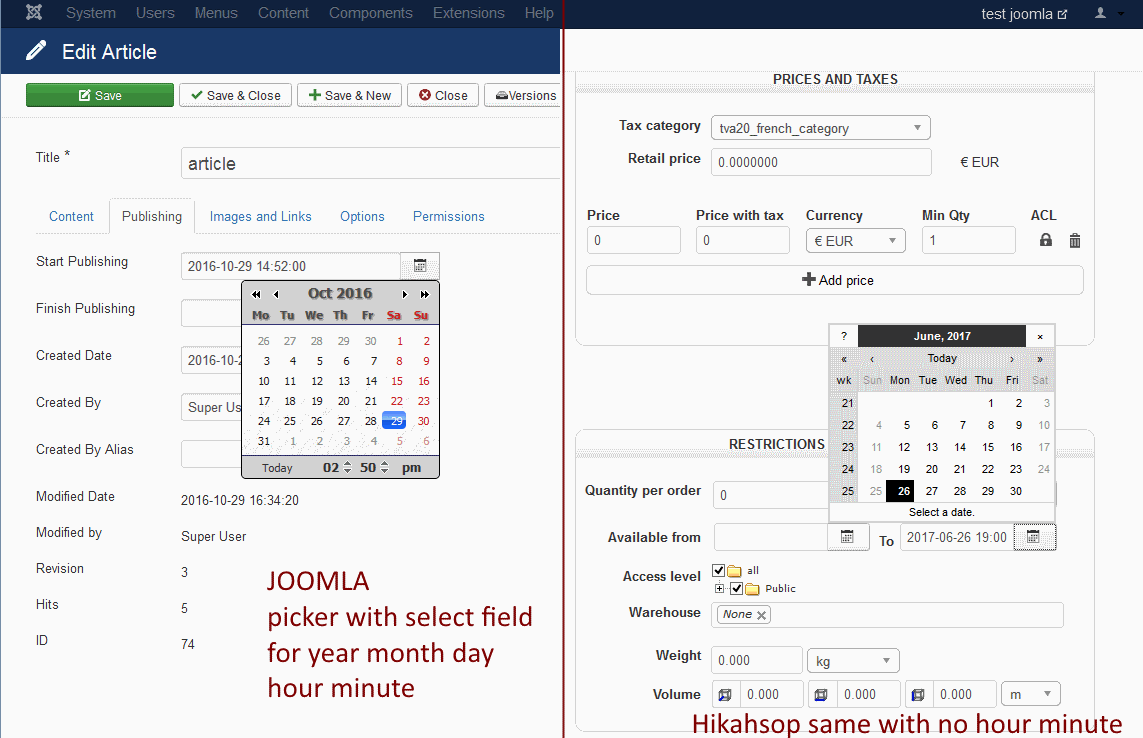
Task: Click the ACL lock icon
Action: (x=1045, y=240)
